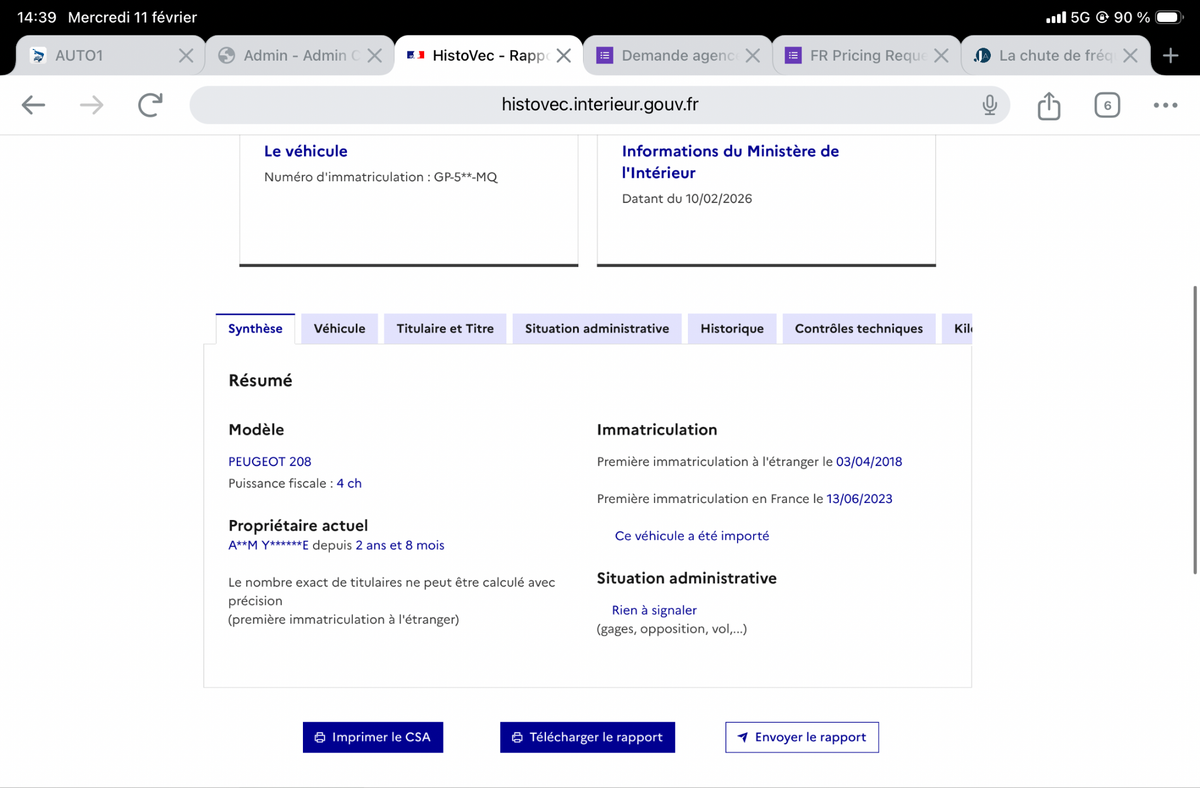
Task: Close the FR Pricing Request tab
Action: pyautogui.click(x=941, y=56)
